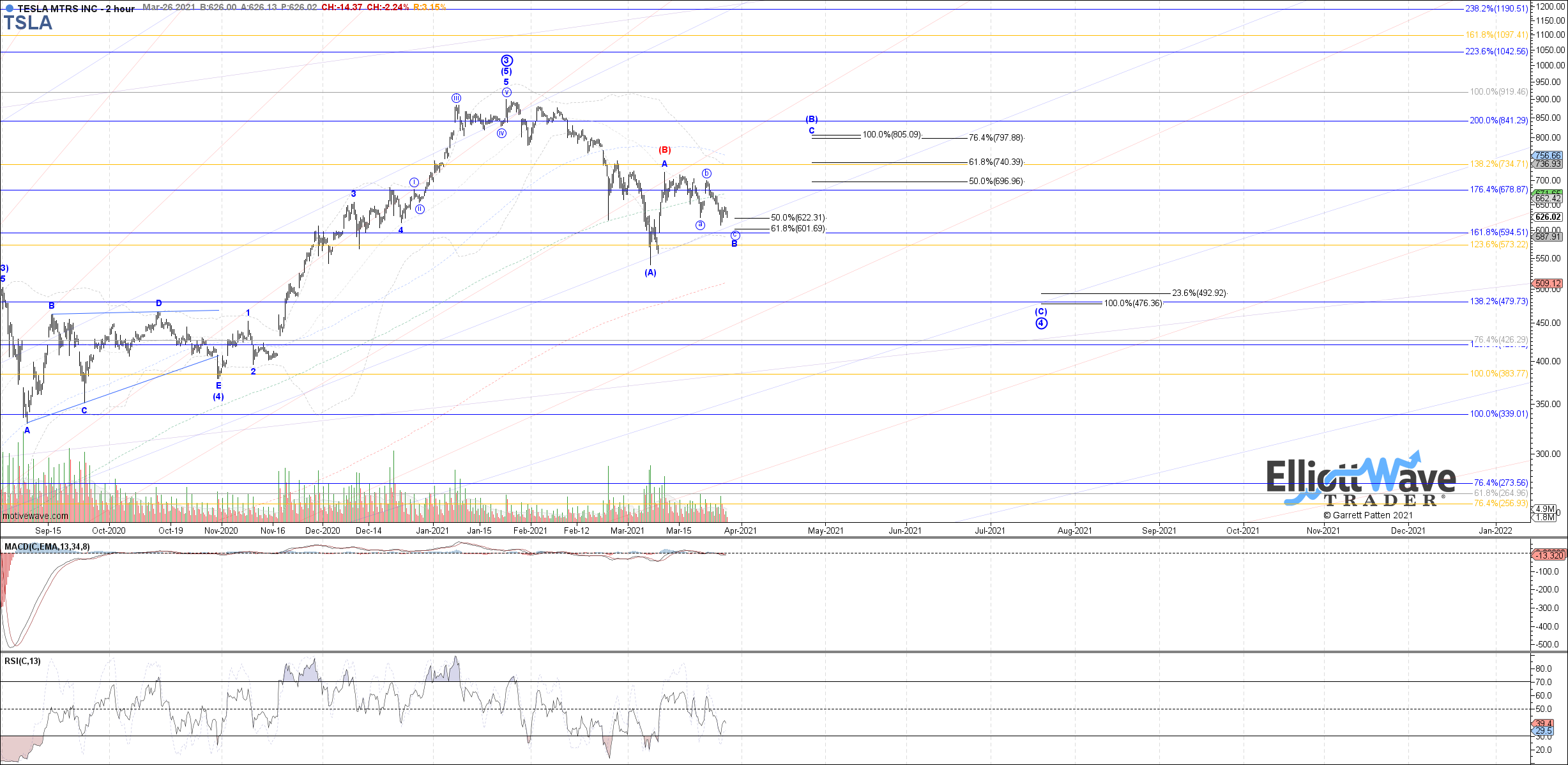Select the 756.66 price tag
The image size is (1568, 765).
point(1548,156)
